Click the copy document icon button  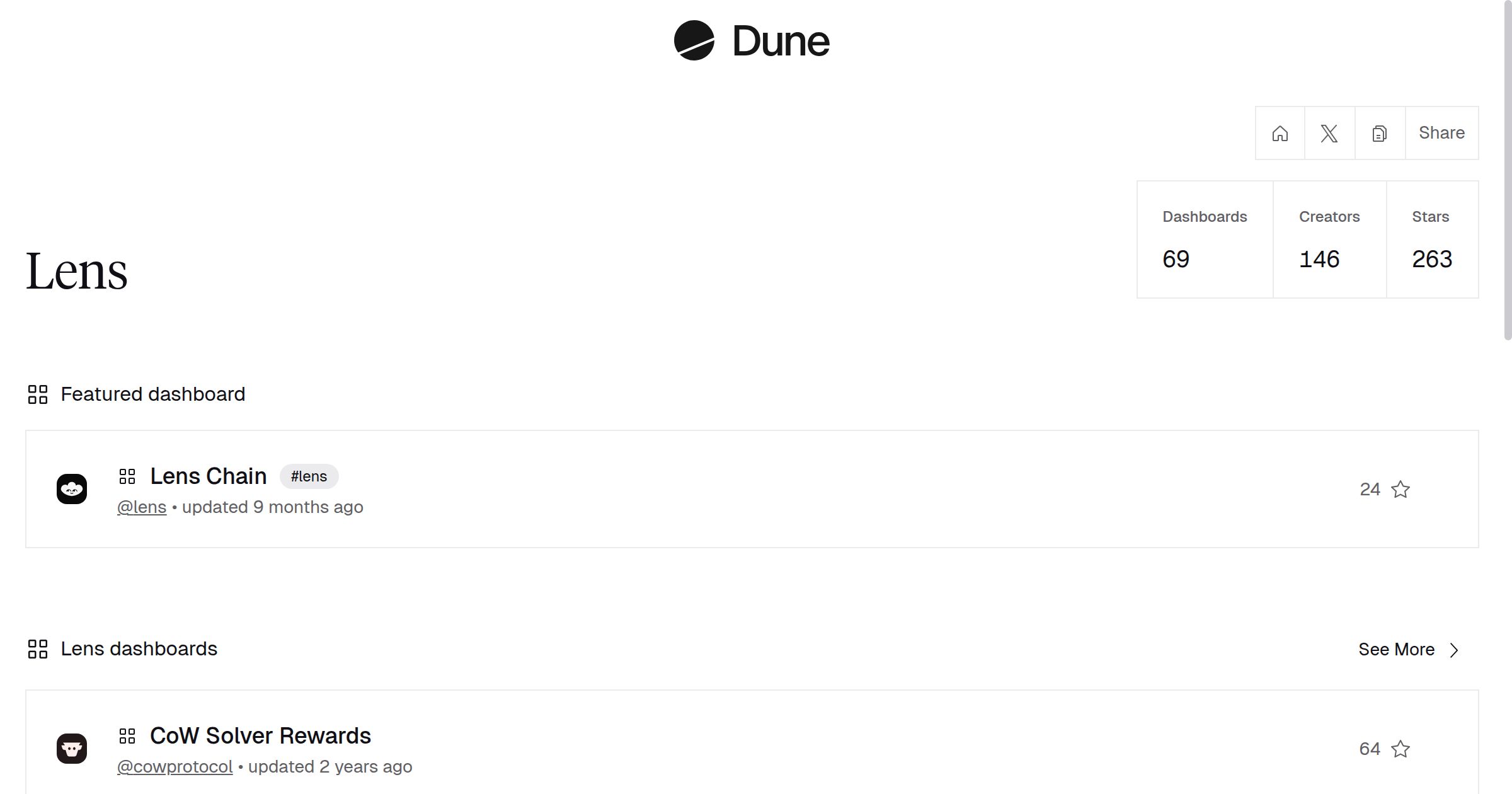1379,134
